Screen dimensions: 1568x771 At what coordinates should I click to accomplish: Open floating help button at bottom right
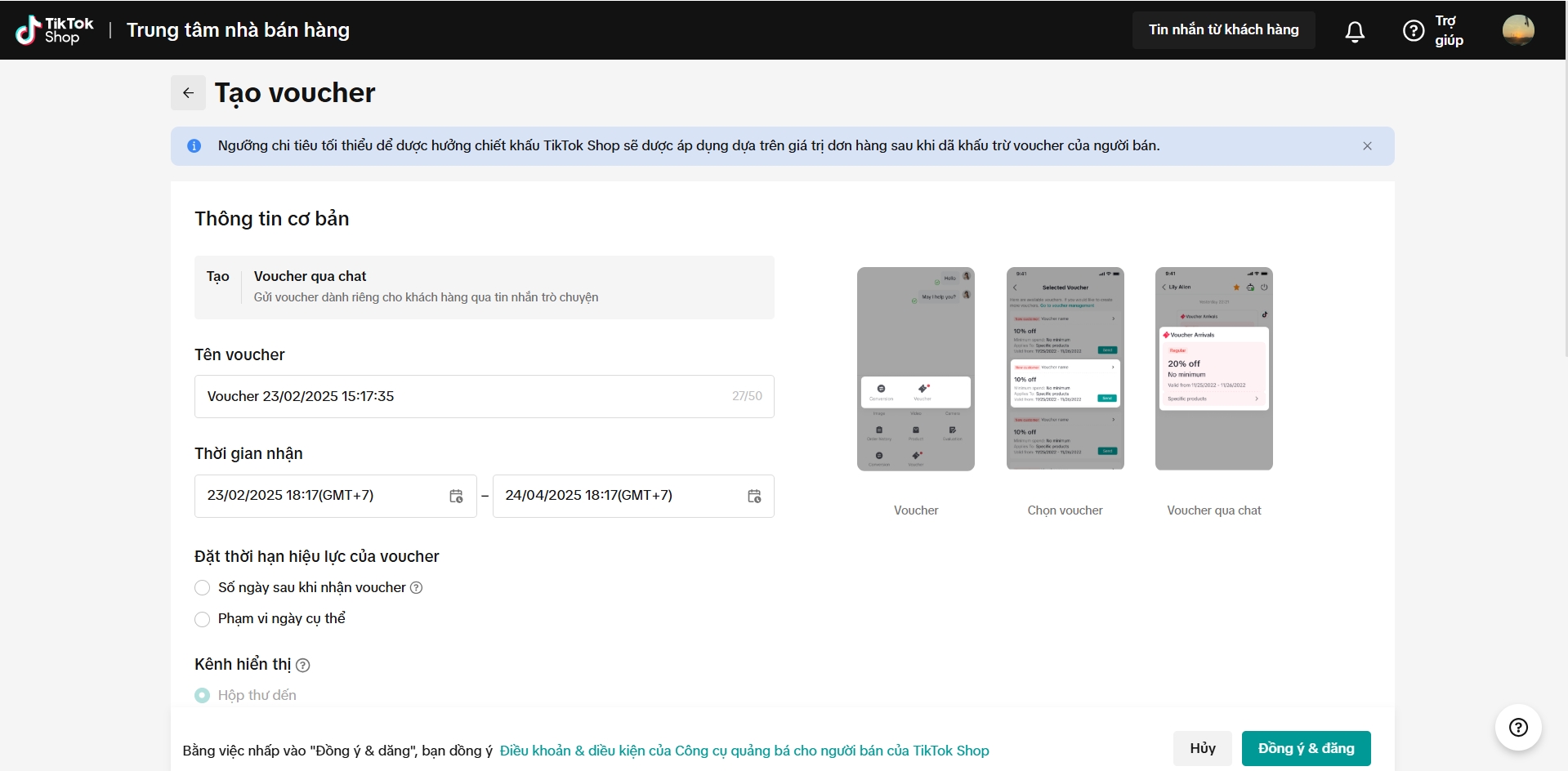click(x=1518, y=727)
